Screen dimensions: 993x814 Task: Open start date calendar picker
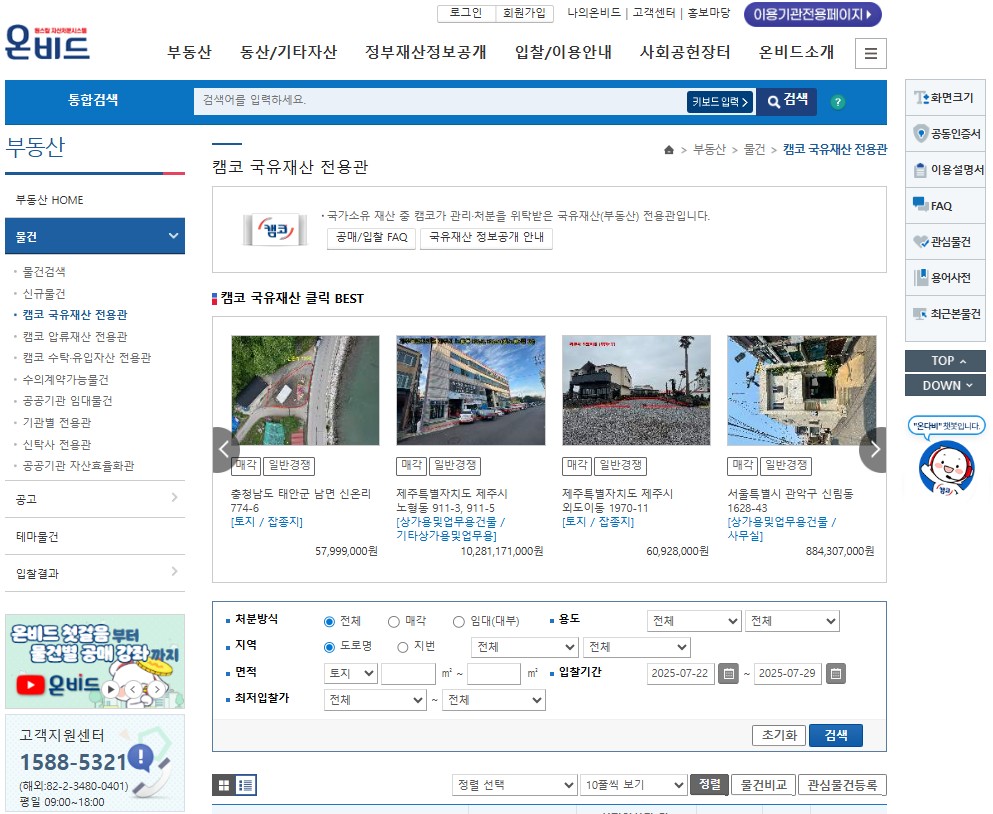coord(729,673)
